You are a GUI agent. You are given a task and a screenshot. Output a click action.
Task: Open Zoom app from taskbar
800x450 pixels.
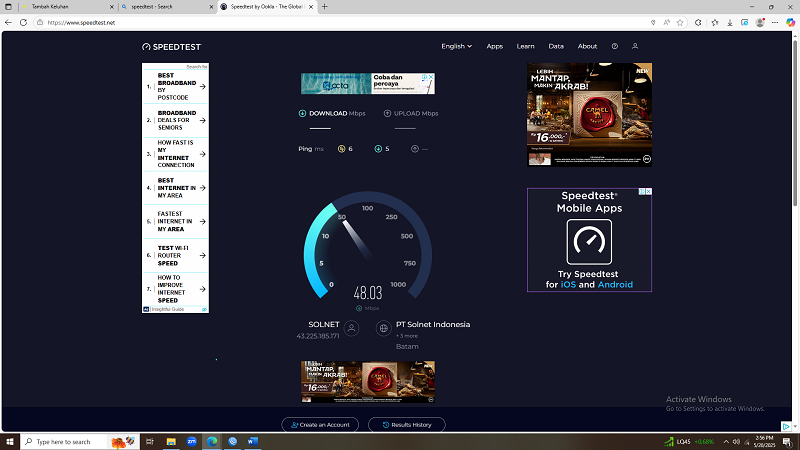(x=191, y=441)
